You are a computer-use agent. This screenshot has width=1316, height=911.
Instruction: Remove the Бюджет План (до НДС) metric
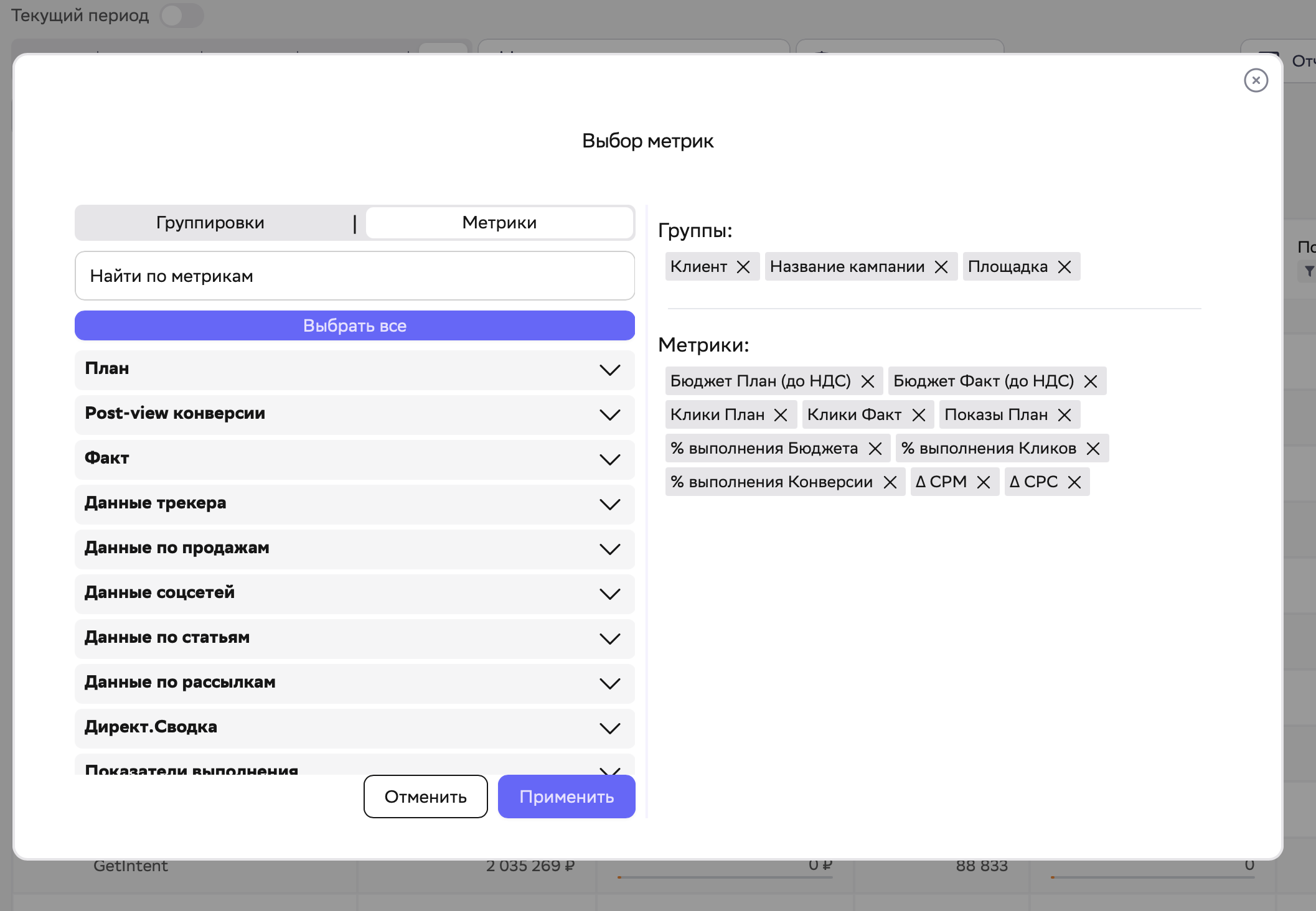click(x=868, y=381)
